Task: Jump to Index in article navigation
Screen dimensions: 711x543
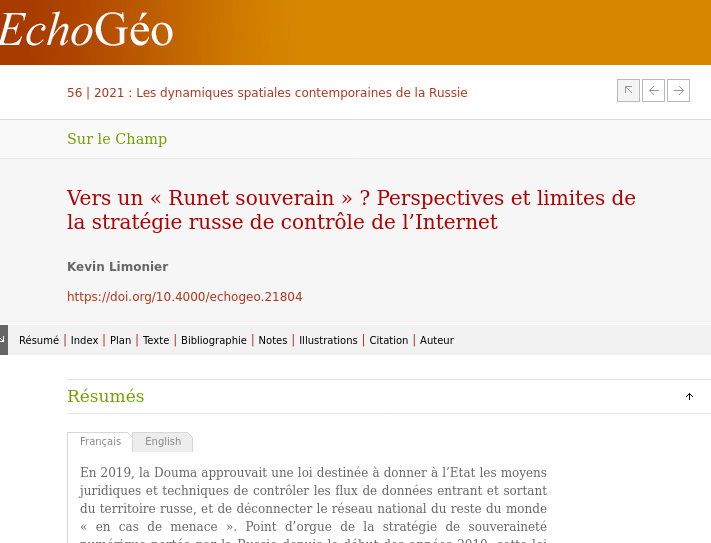Action: [x=85, y=341]
